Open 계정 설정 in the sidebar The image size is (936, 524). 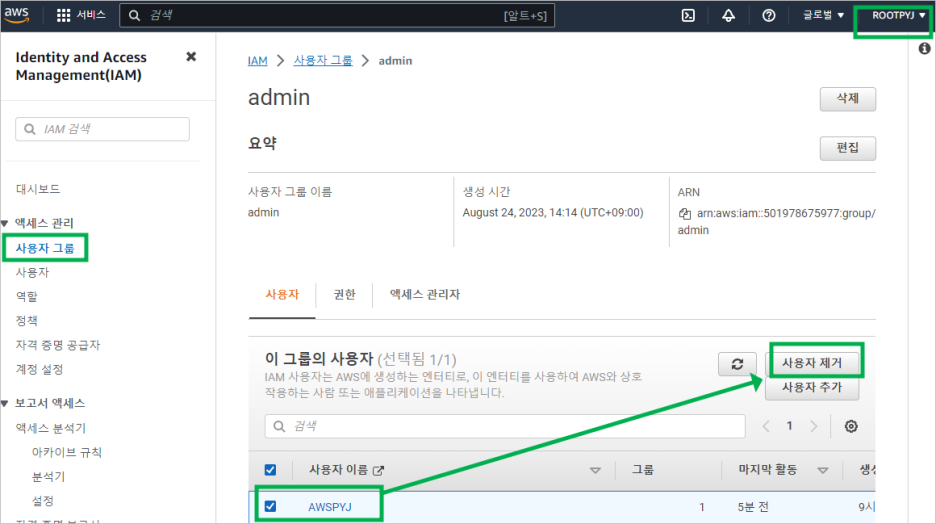click(x=39, y=369)
